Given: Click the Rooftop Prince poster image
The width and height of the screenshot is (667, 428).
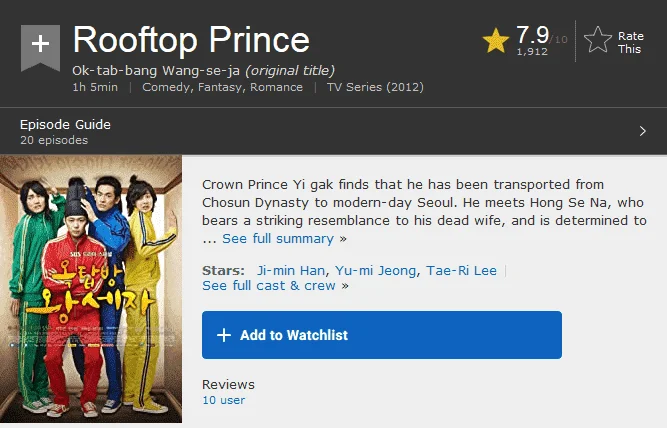Looking at the screenshot, I should [91, 289].
